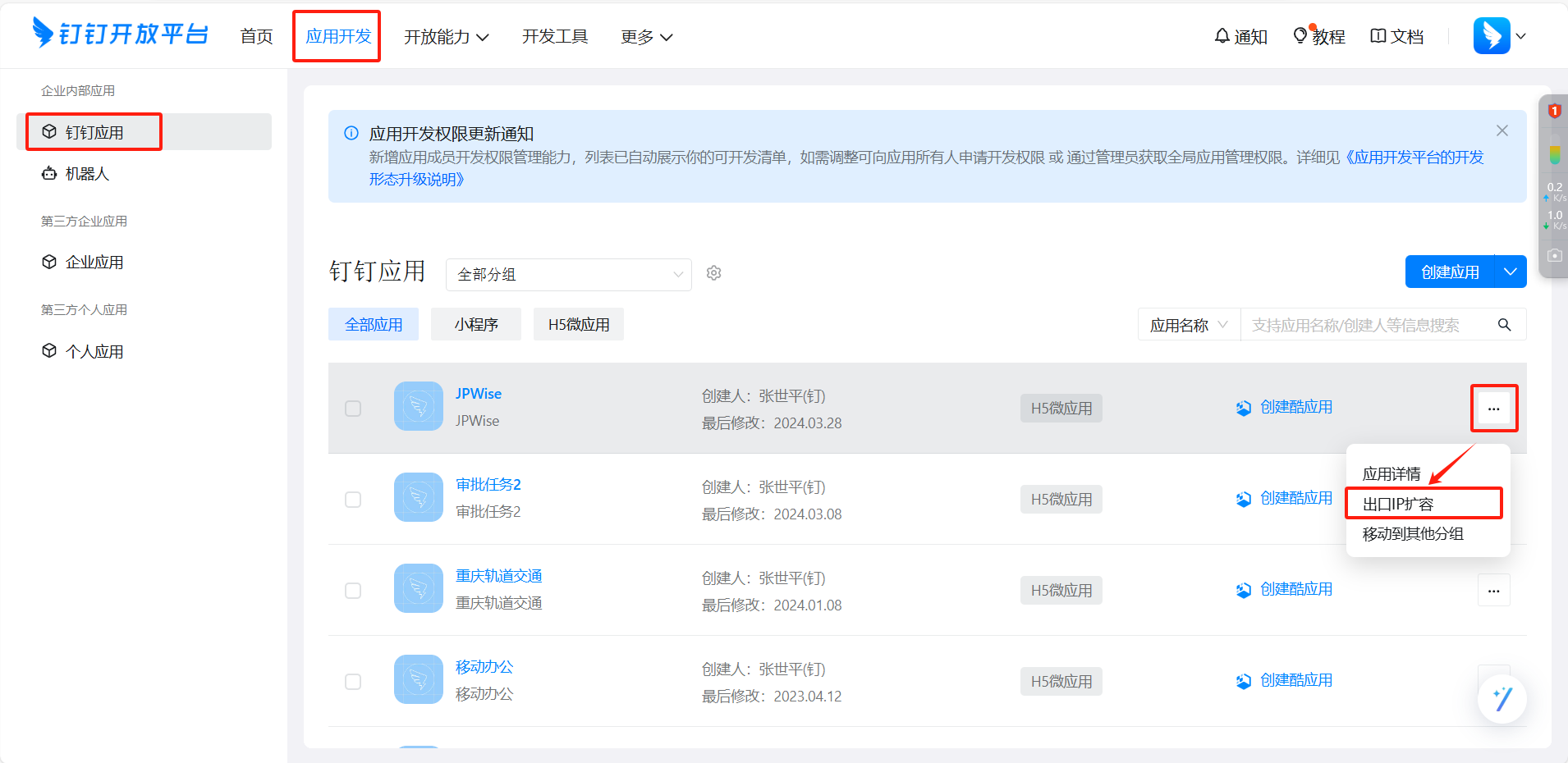1568x763 pixels.
Task: Tick the checkbox for 审批任务2
Action: [x=353, y=500]
